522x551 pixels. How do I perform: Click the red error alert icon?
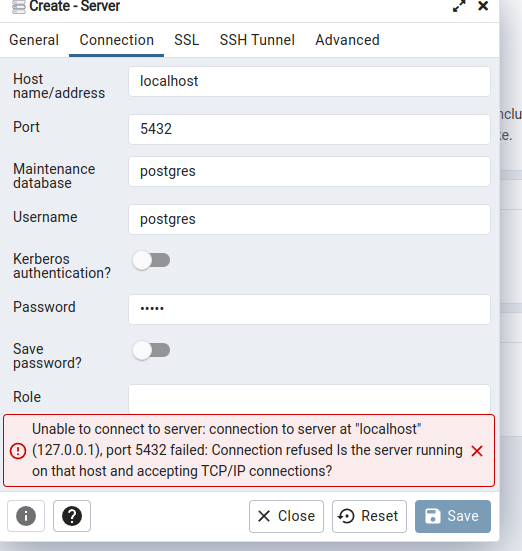click(18, 451)
